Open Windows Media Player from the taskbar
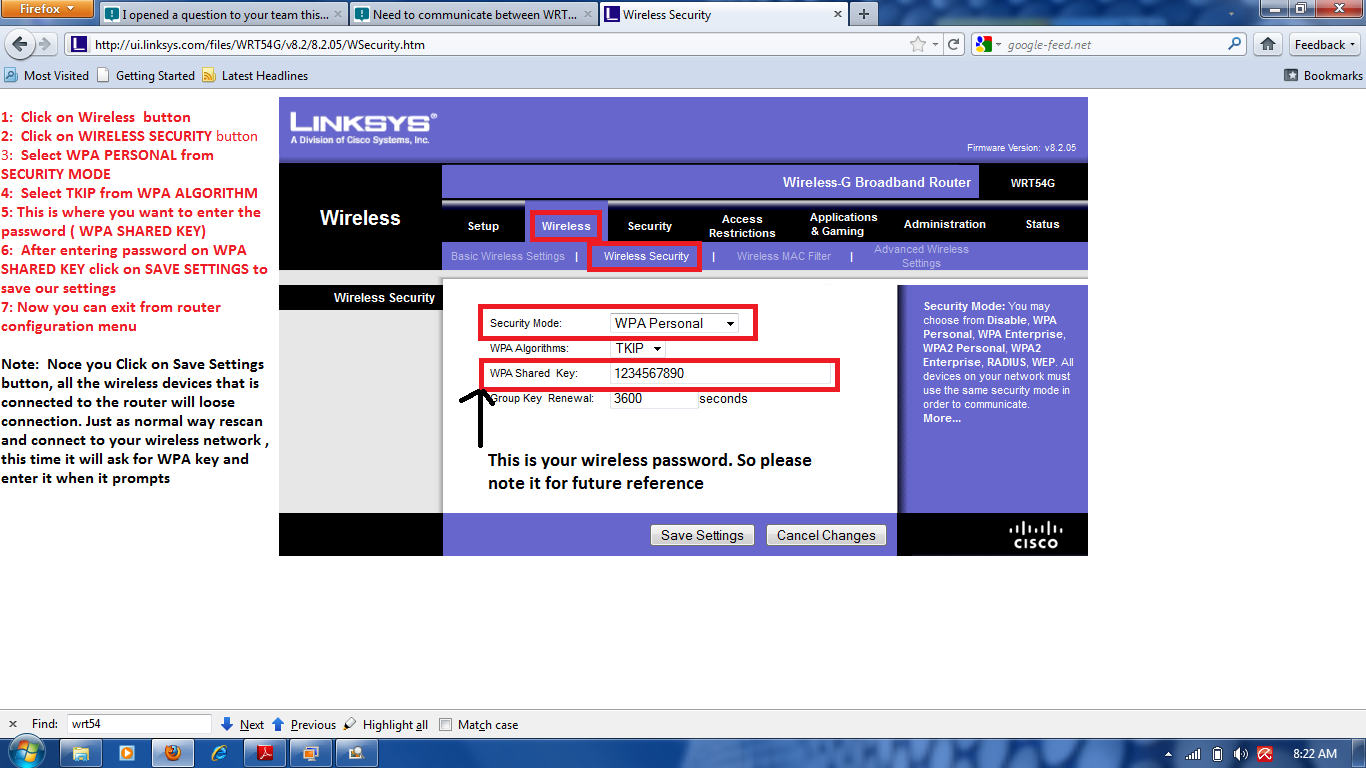The height and width of the screenshot is (768, 1366). pos(127,753)
